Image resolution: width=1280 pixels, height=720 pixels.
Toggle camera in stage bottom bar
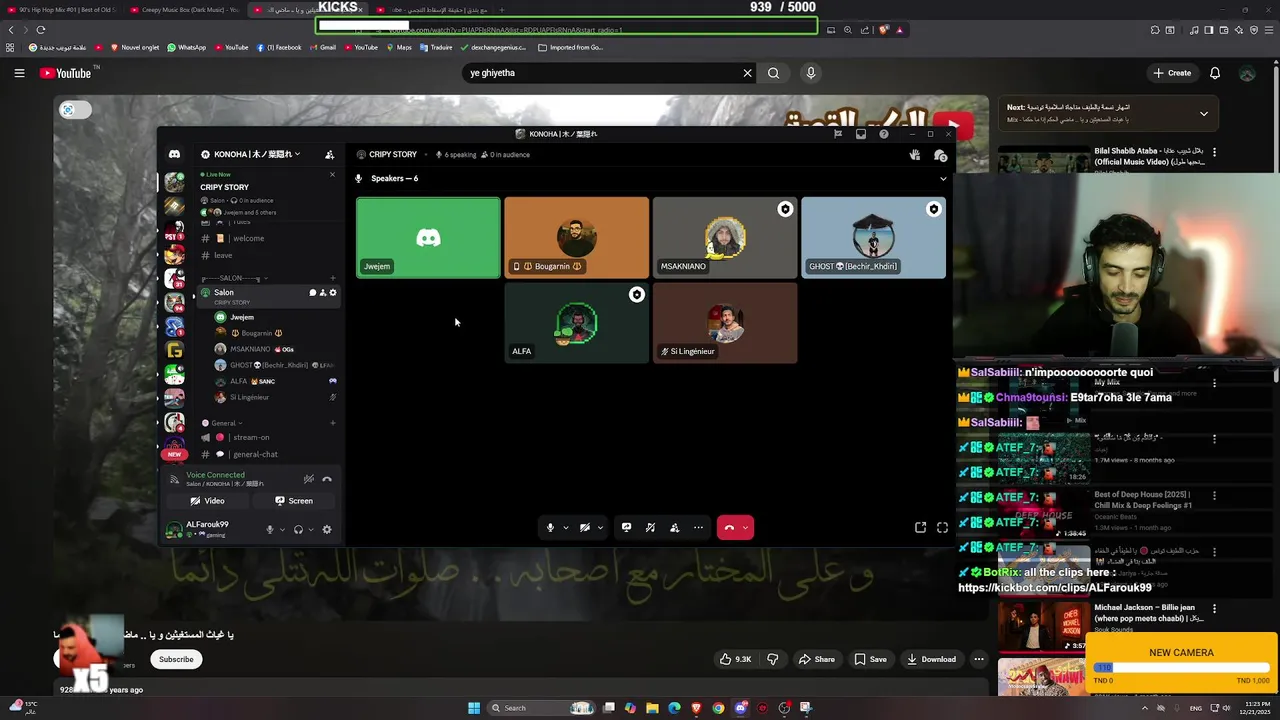click(585, 527)
